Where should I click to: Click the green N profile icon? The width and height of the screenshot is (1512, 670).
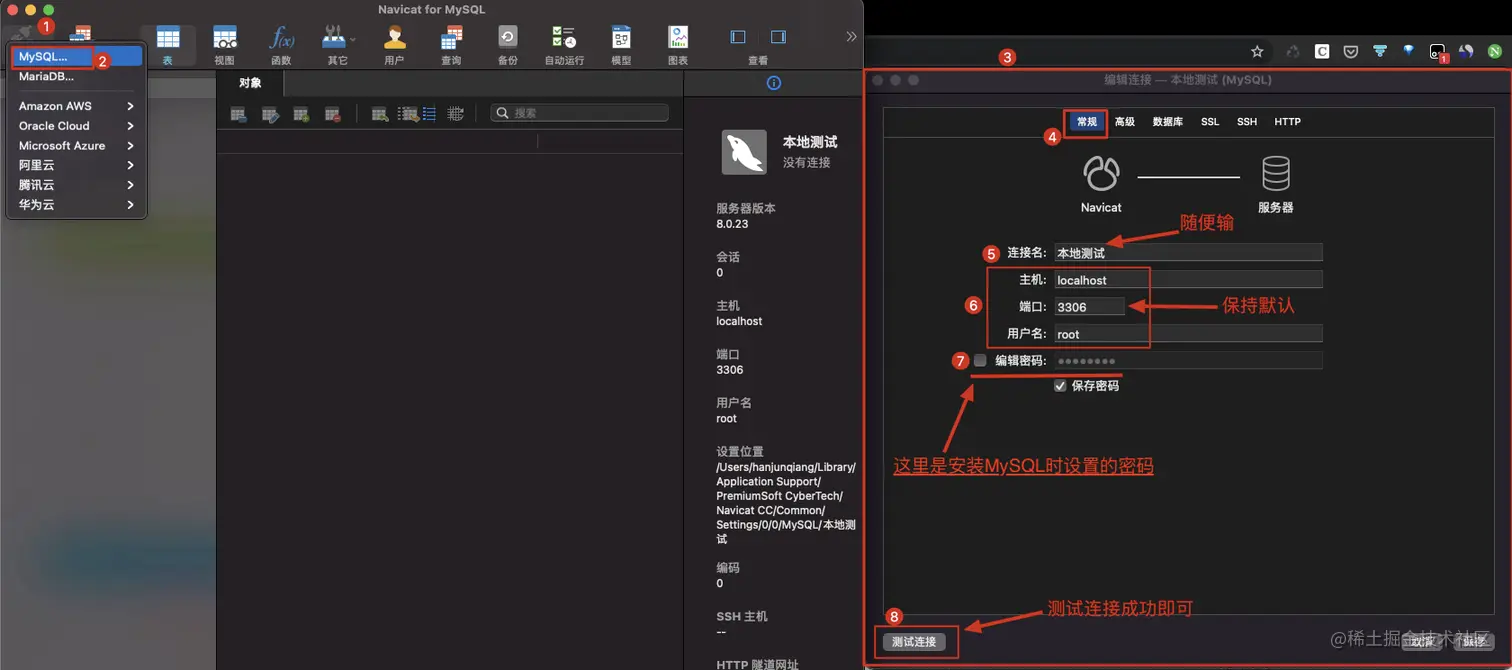point(1495,51)
